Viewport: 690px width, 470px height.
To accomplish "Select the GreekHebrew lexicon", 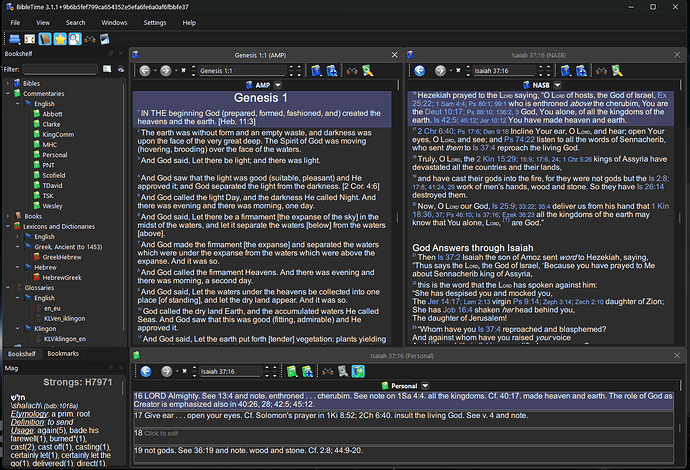I will coord(62,257).
